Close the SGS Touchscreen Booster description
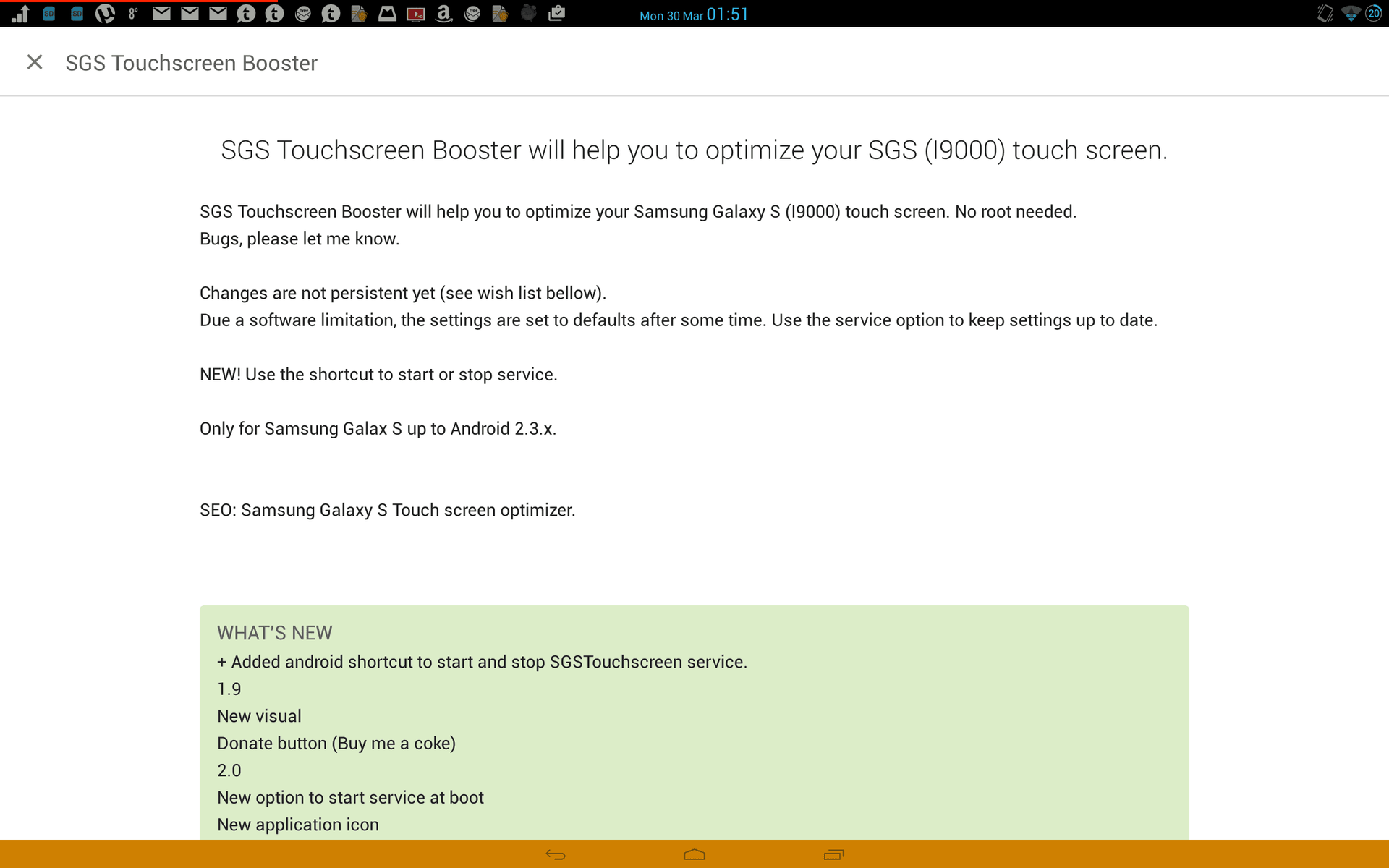1389x868 pixels. tap(34, 63)
